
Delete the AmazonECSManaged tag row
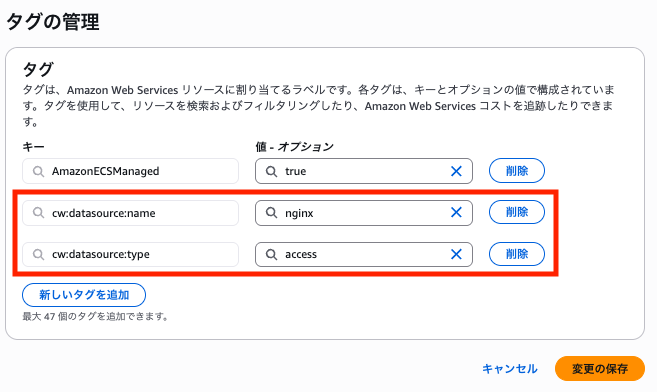(x=517, y=170)
